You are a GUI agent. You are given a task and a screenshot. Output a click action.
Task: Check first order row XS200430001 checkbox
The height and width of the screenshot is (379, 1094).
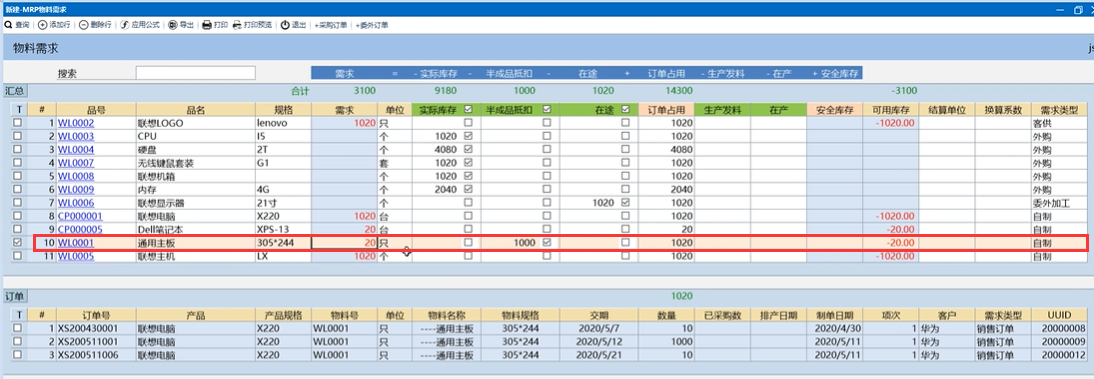coord(18,328)
